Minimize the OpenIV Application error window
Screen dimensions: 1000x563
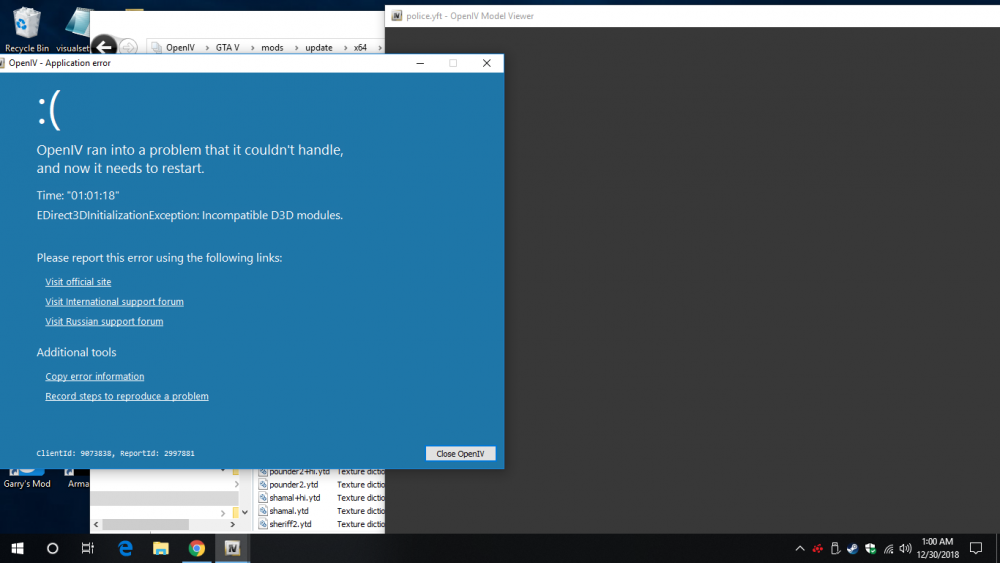[420, 63]
